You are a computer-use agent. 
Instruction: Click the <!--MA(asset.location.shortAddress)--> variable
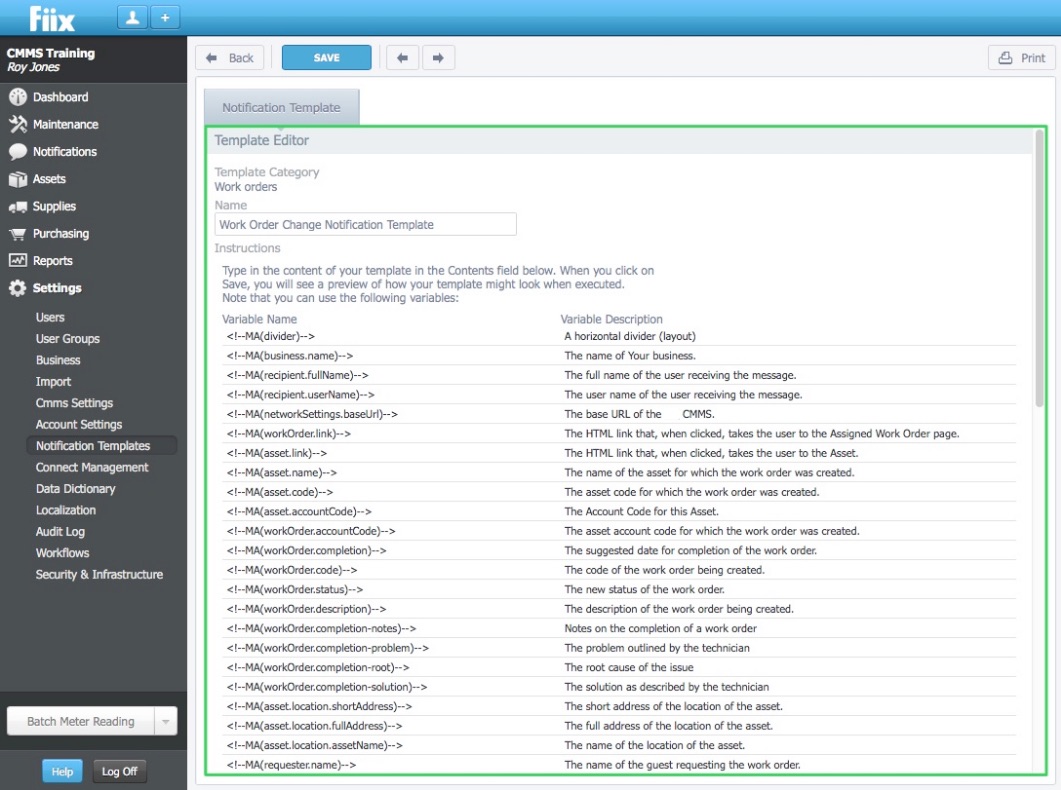(x=319, y=706)
